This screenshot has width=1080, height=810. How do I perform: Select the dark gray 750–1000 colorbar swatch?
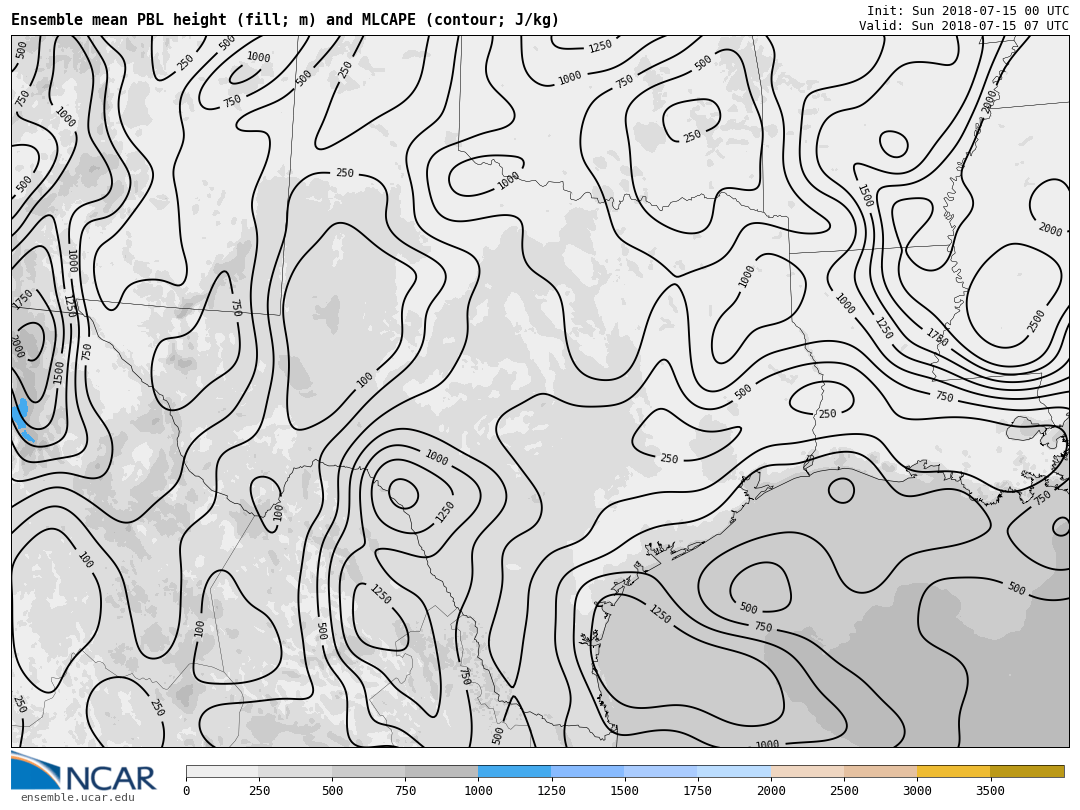pyautogui.click(x=441, y=772)
